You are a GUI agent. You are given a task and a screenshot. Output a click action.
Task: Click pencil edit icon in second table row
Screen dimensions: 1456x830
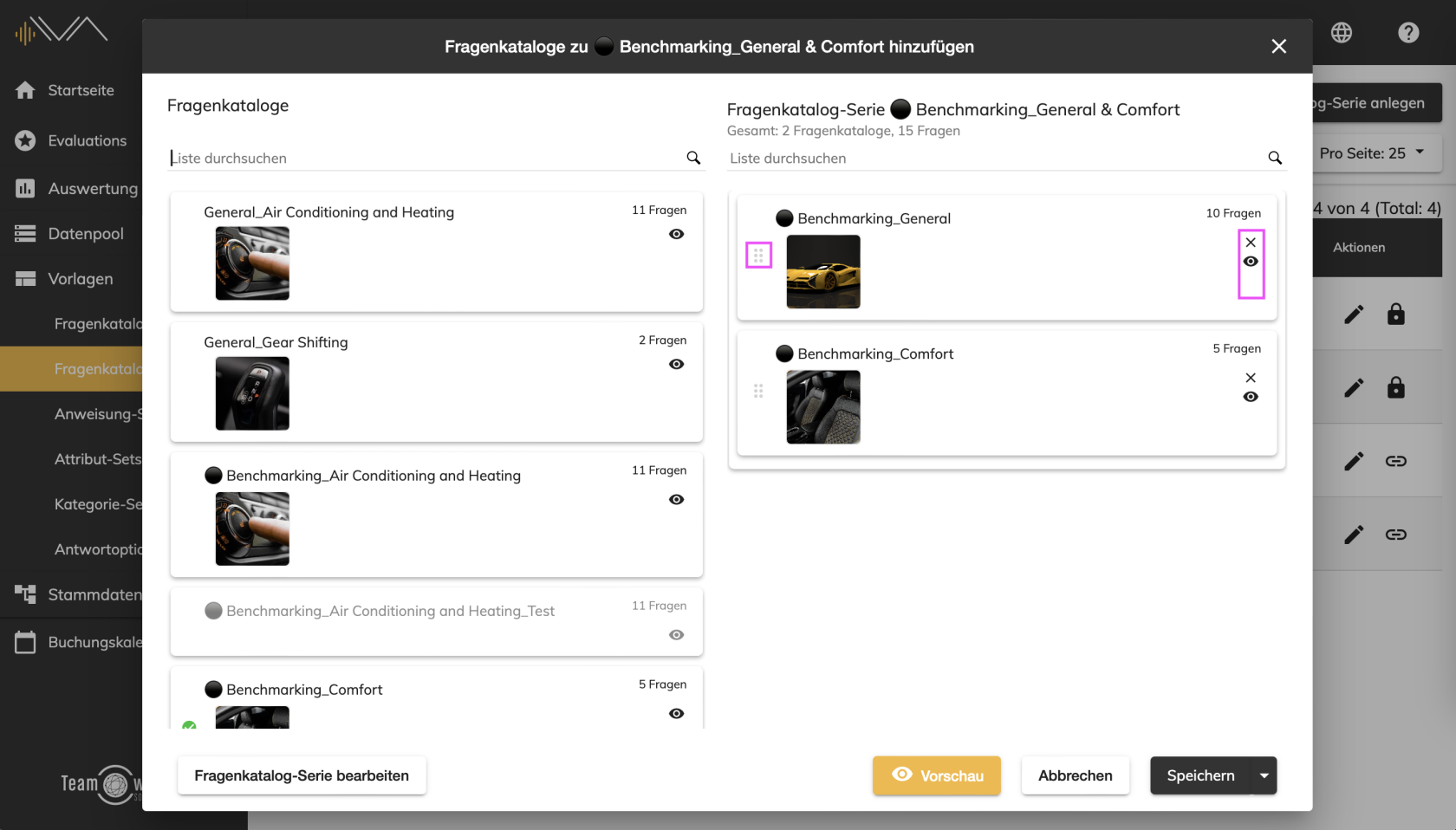(1354, 388)
